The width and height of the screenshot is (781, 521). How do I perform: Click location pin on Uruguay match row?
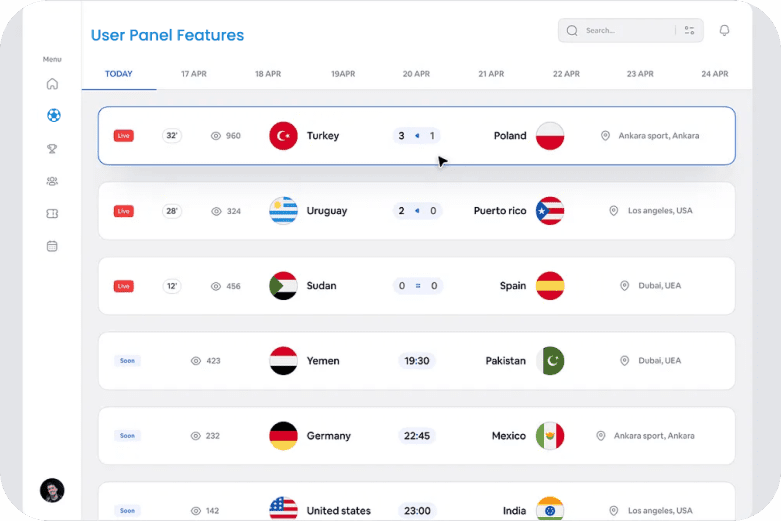pos(614,211)
